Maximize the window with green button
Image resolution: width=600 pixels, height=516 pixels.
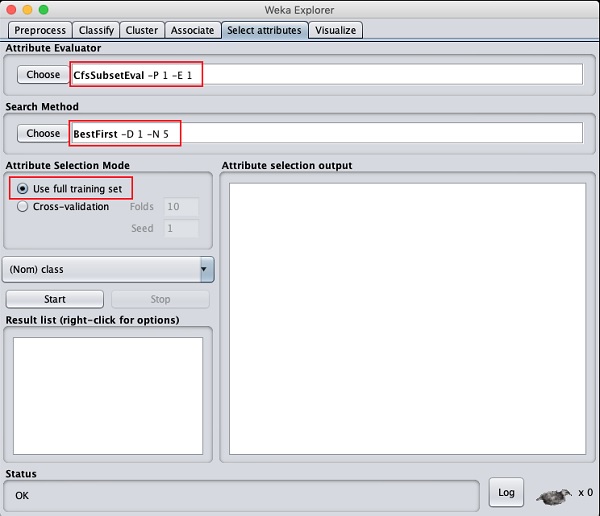click(x=44, y=10)
